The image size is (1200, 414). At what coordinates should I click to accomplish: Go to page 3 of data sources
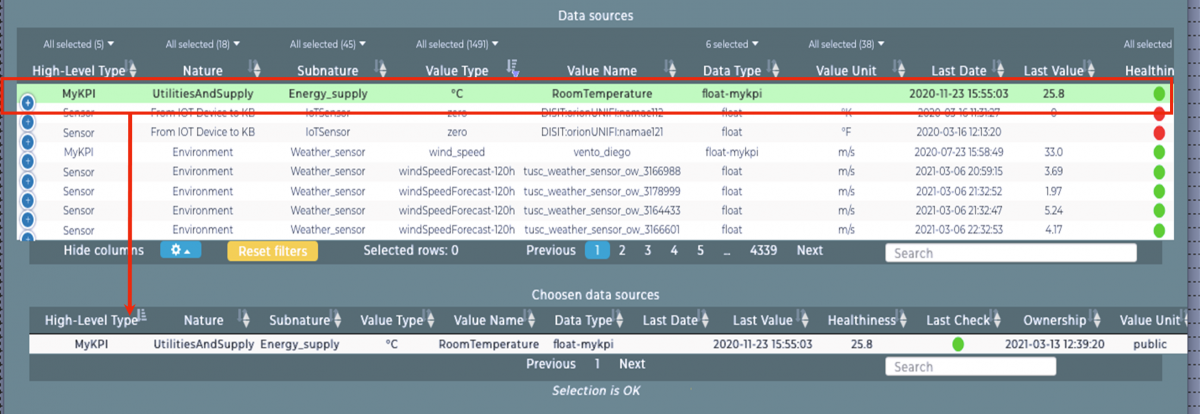647,251
